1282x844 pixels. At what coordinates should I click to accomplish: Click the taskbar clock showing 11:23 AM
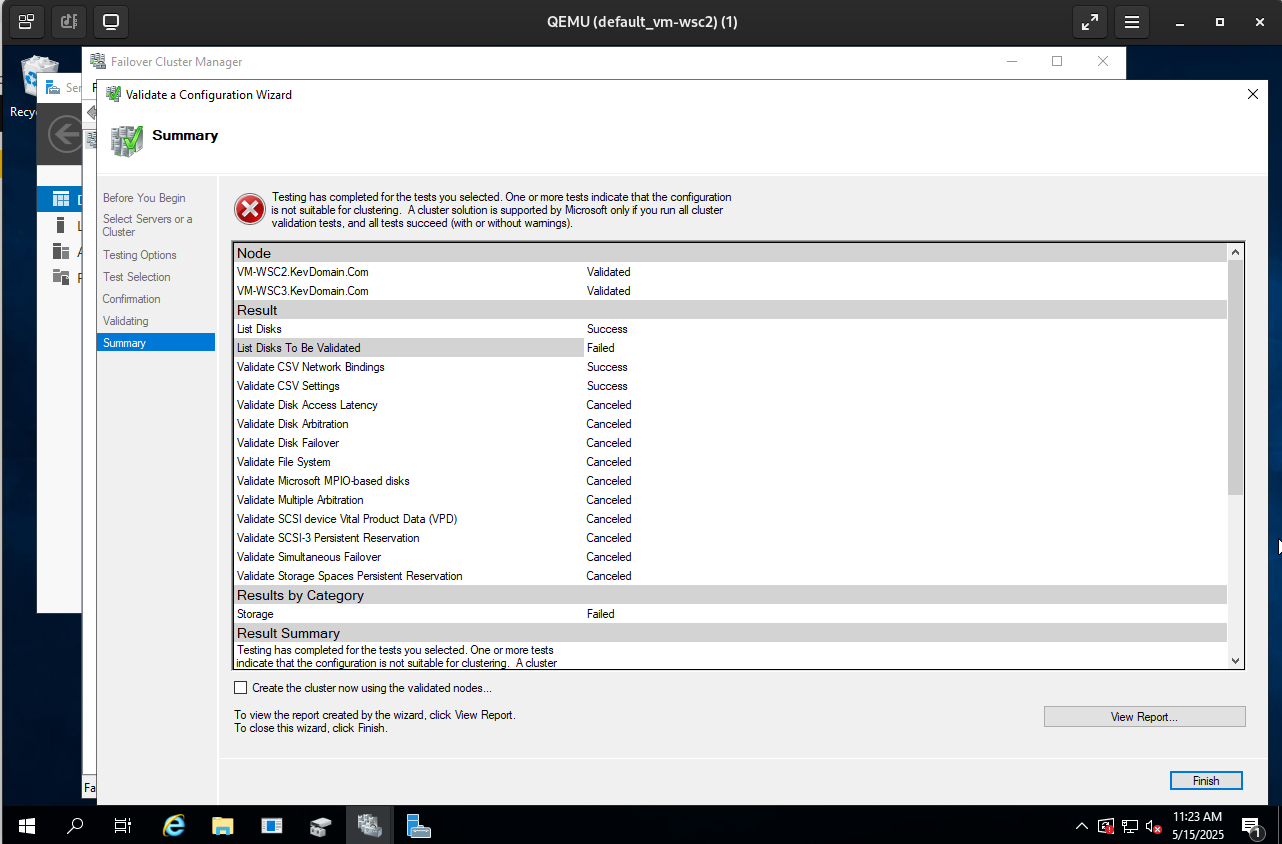(1197, 826)
